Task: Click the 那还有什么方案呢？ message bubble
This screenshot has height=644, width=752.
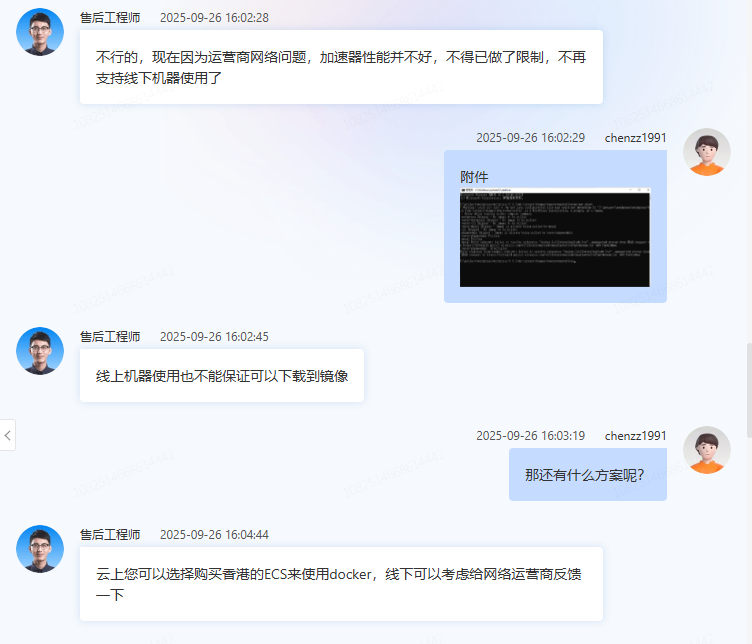Action: 586,475
